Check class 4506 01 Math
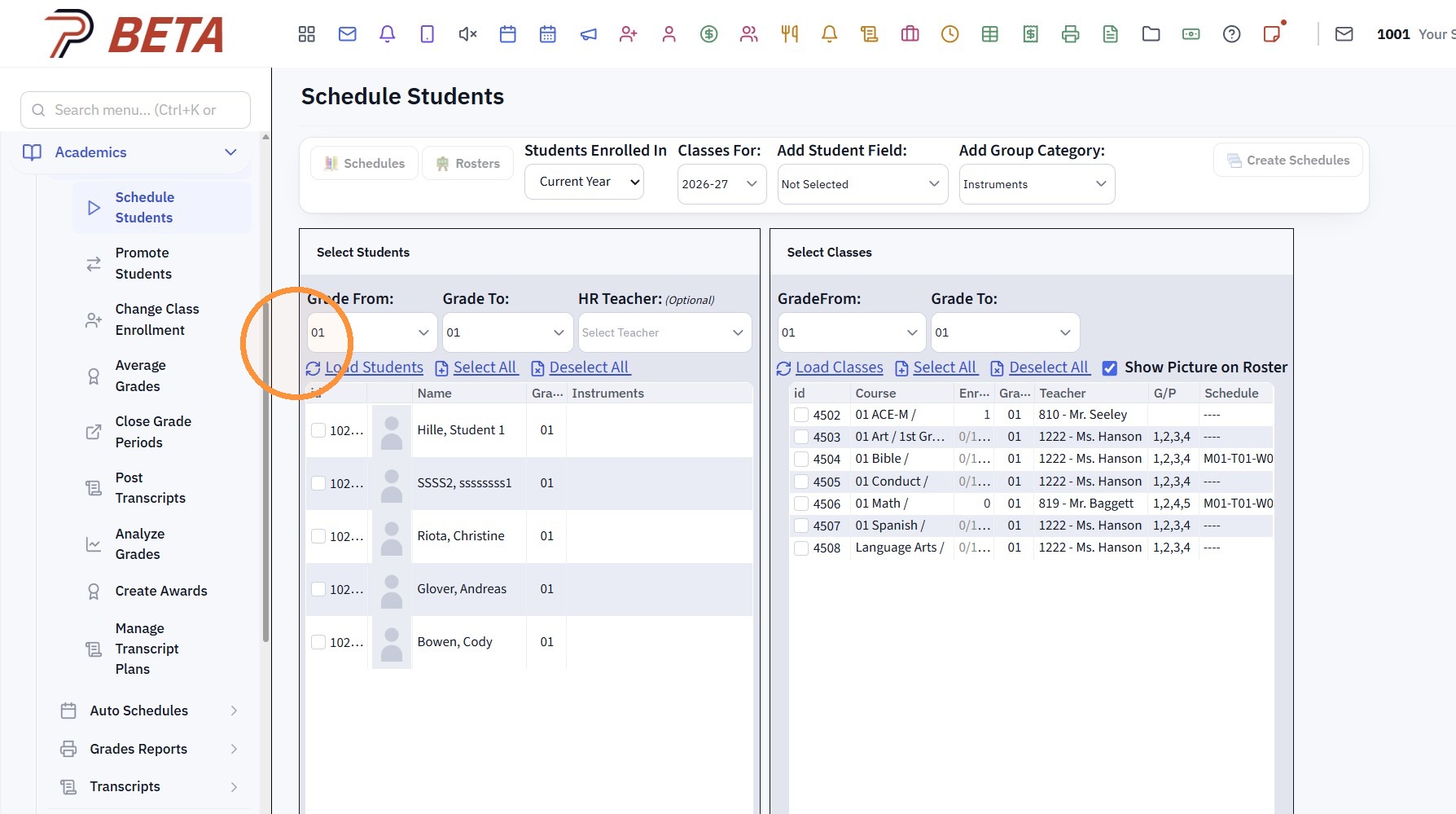This screenshot has height=814, width=1456. tap(801, 504)
